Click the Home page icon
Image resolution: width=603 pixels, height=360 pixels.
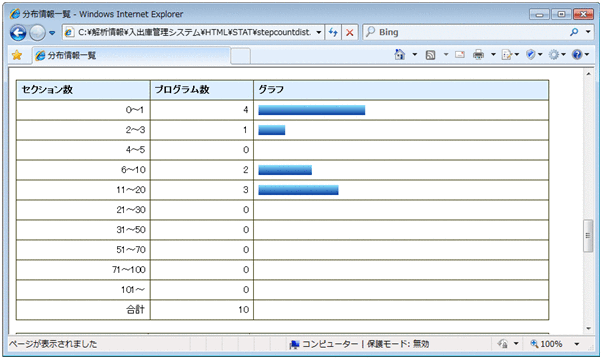(x=400, y=55)
